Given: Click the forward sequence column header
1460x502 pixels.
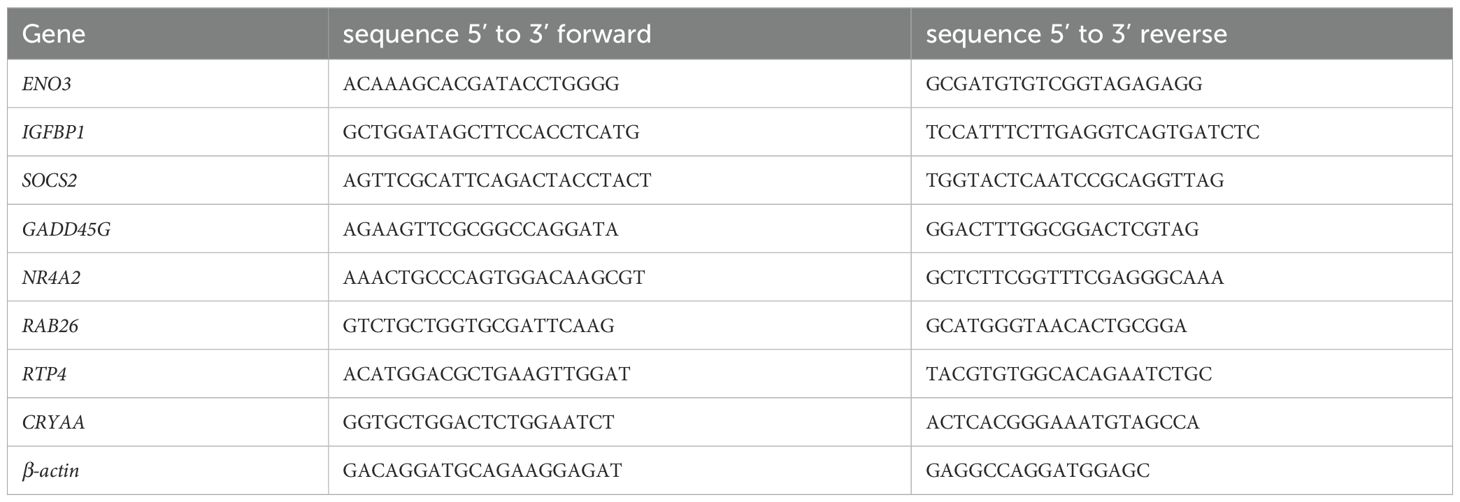Looking at the screenshot, I should 496,35.
